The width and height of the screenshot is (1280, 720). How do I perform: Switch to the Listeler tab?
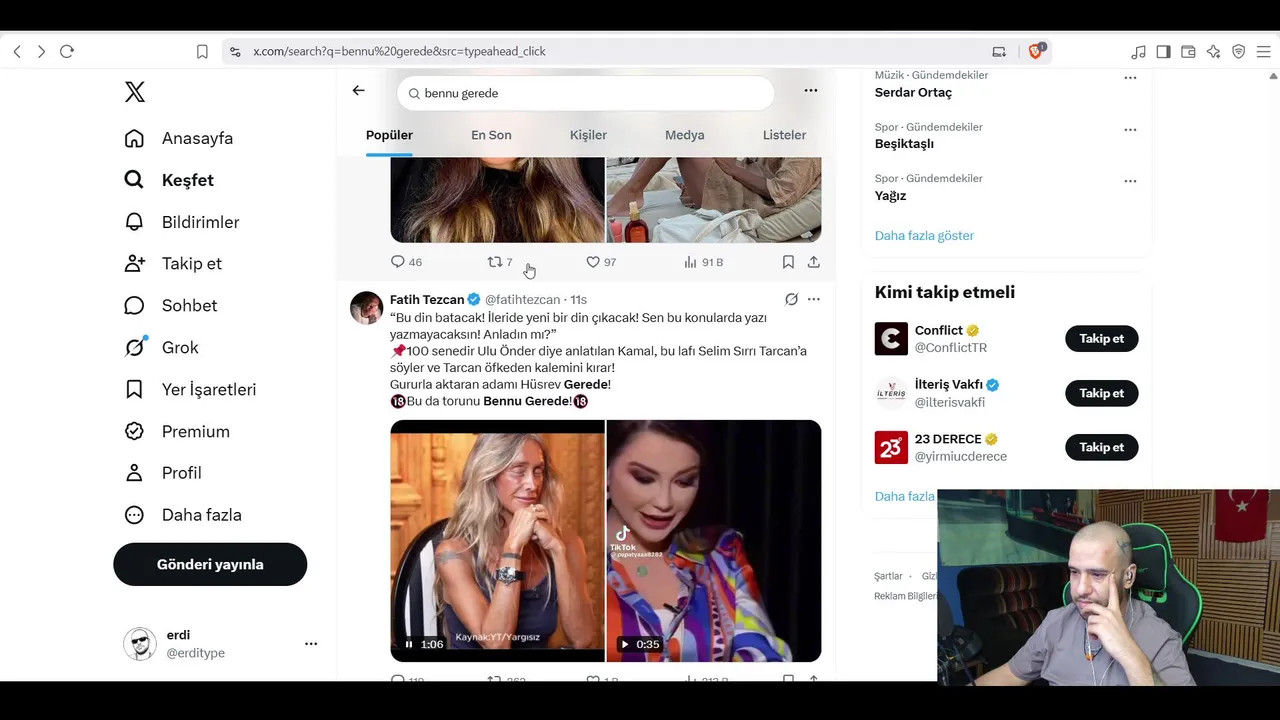pos(784,135)
